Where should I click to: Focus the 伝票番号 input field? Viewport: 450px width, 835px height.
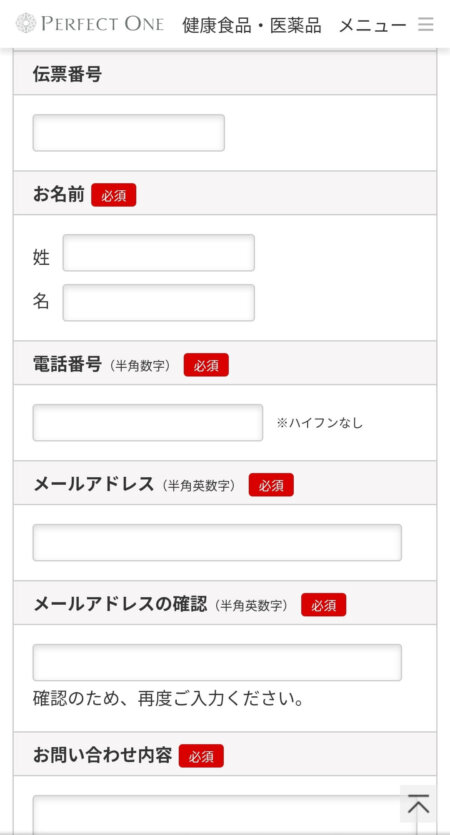click(x=128, y=133)
